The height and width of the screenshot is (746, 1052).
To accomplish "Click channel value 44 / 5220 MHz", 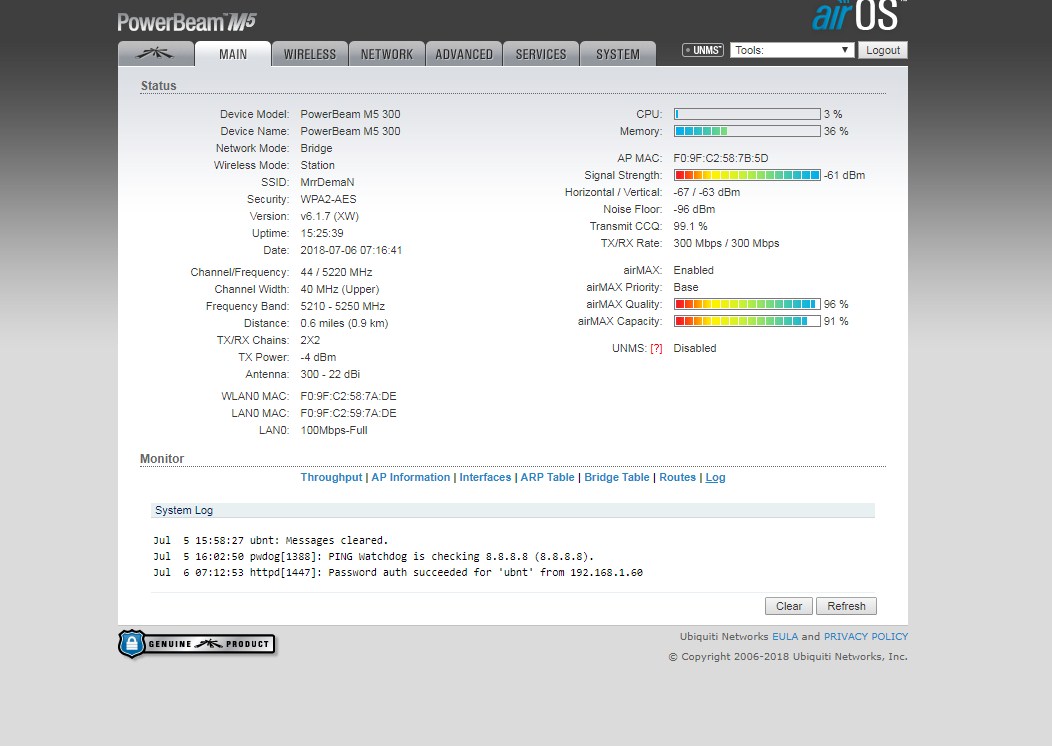I will tap(336, 272).
